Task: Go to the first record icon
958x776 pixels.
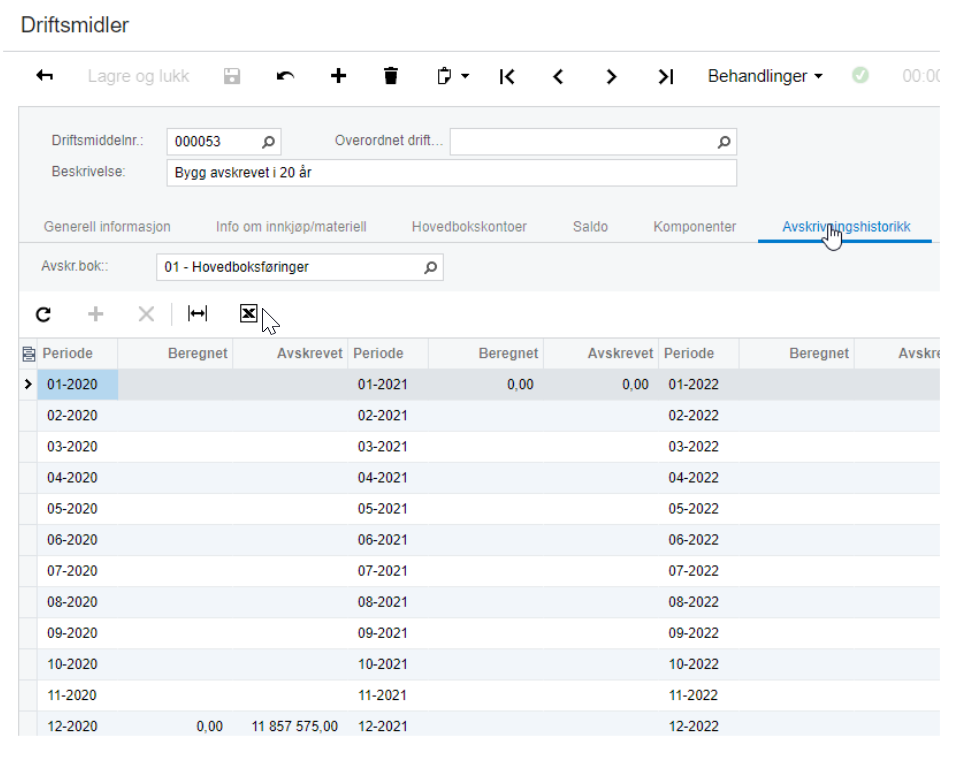Action: tap(506, 76)
